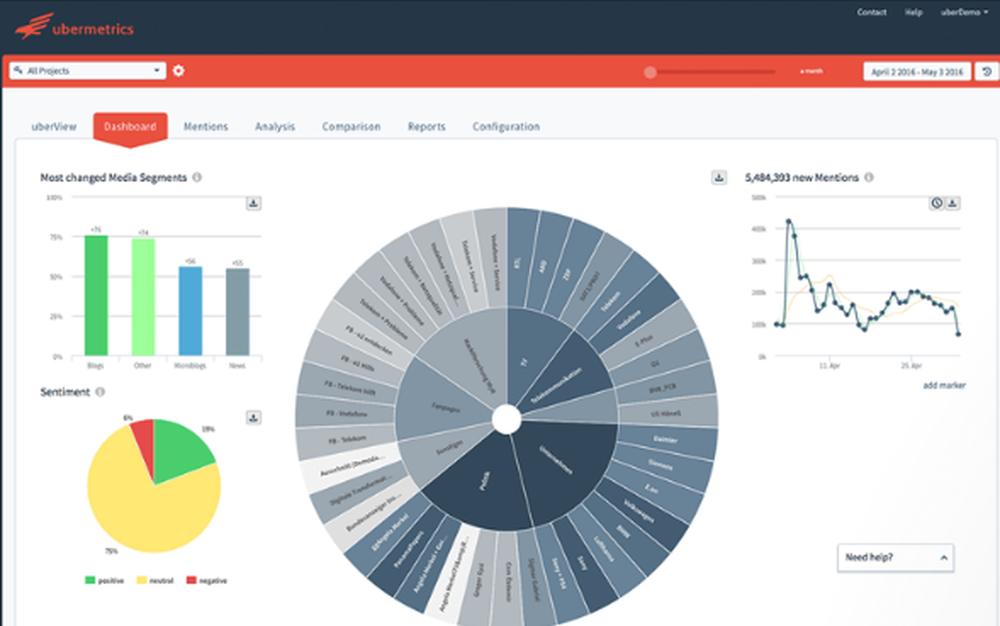Download the Sentiment pie chart
This screenshot has width=1000, height=626.
(x=253, y=418)
